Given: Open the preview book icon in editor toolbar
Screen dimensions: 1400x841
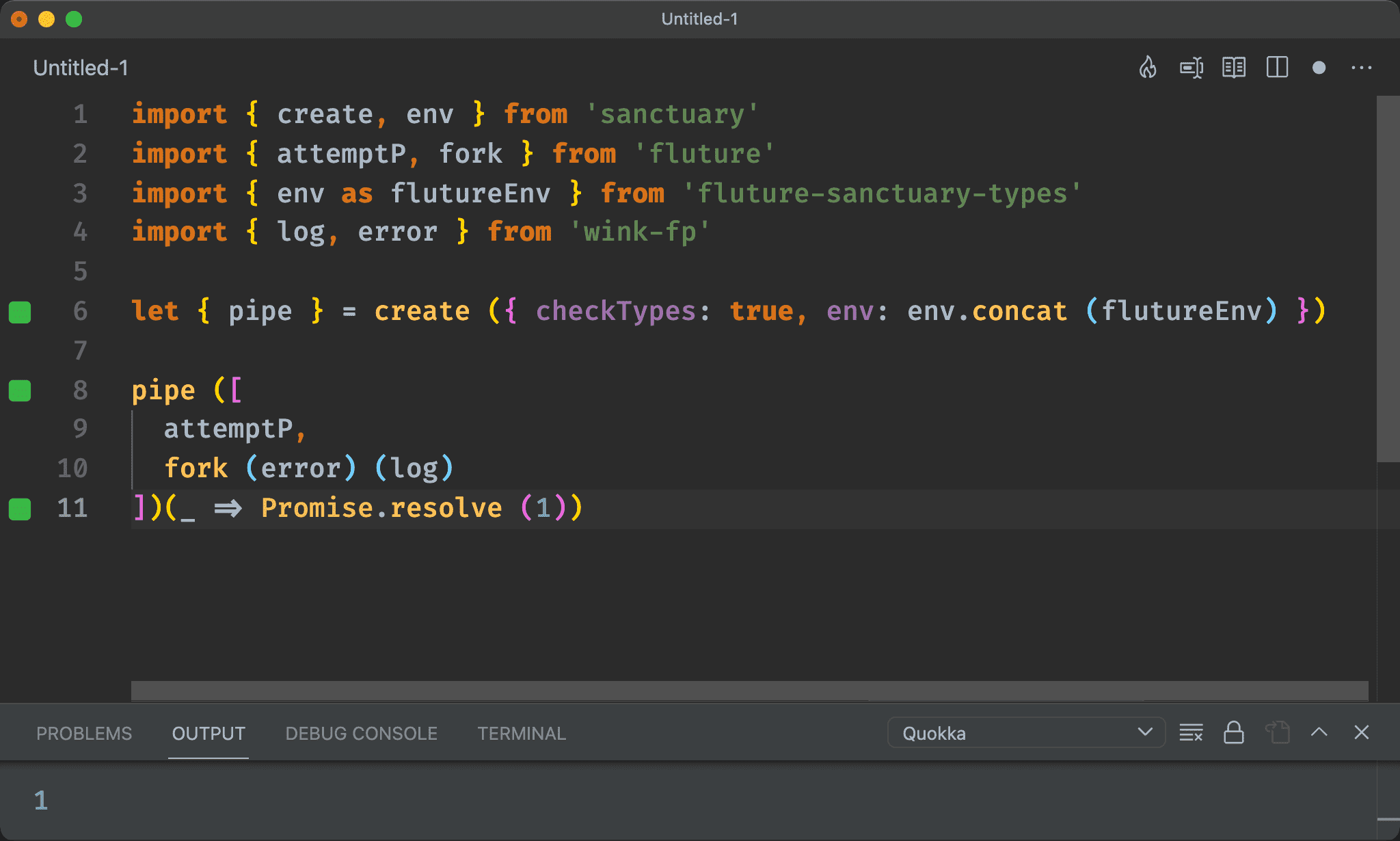Looking at the screenshot, I should point(1234,68).
